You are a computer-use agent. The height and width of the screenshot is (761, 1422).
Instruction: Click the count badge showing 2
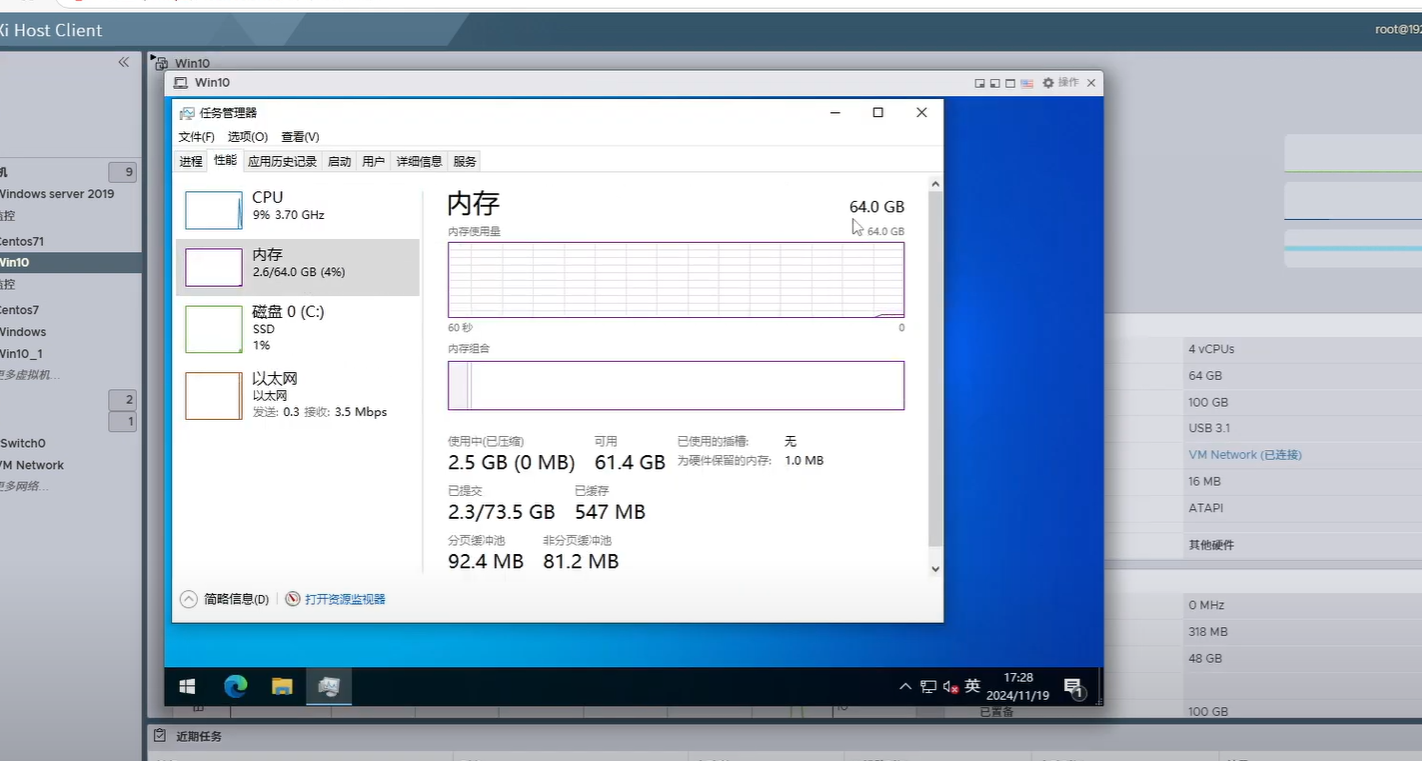click(122, 400)
